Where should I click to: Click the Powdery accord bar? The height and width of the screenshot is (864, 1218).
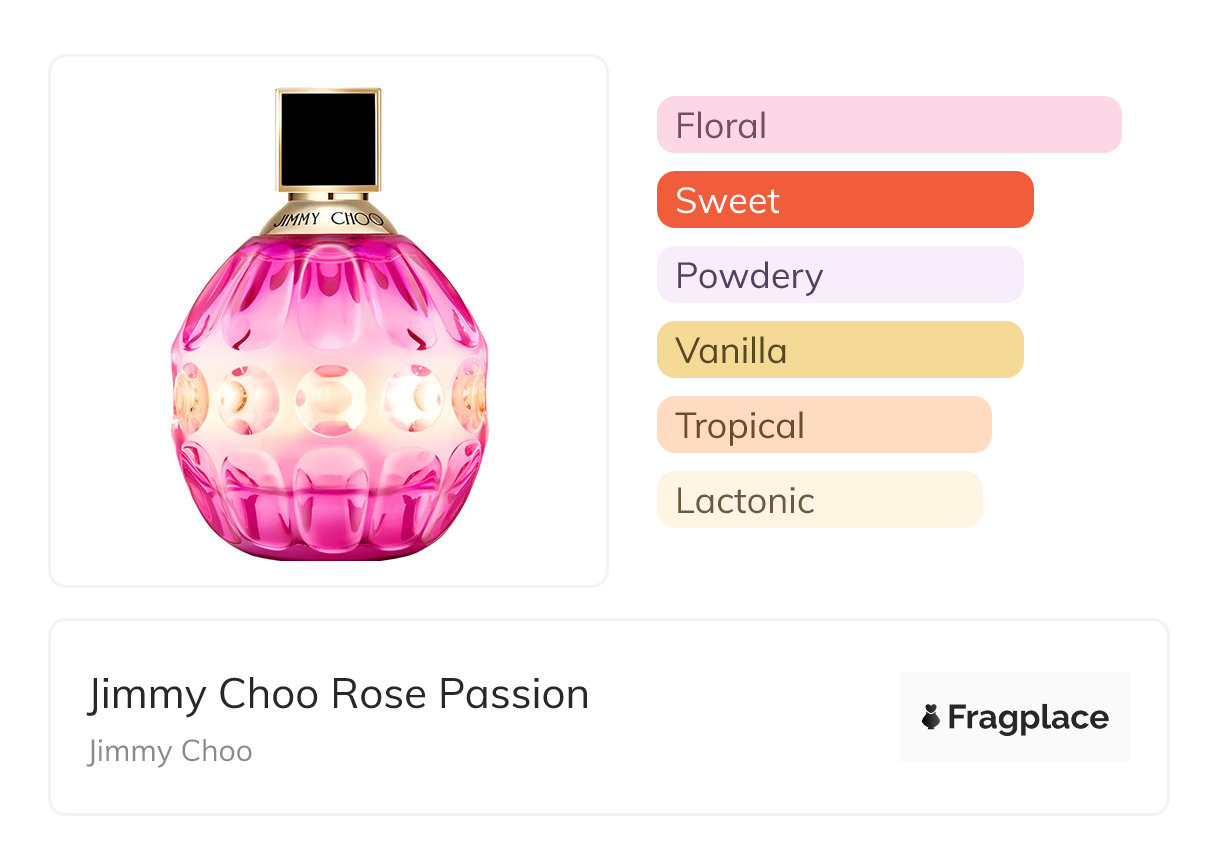coord(839,275)
